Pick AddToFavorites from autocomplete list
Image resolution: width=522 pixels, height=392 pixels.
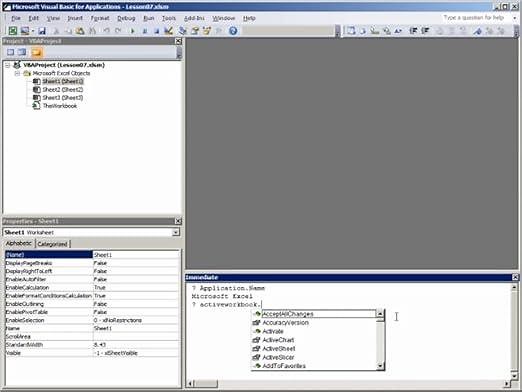pos(314,366)
